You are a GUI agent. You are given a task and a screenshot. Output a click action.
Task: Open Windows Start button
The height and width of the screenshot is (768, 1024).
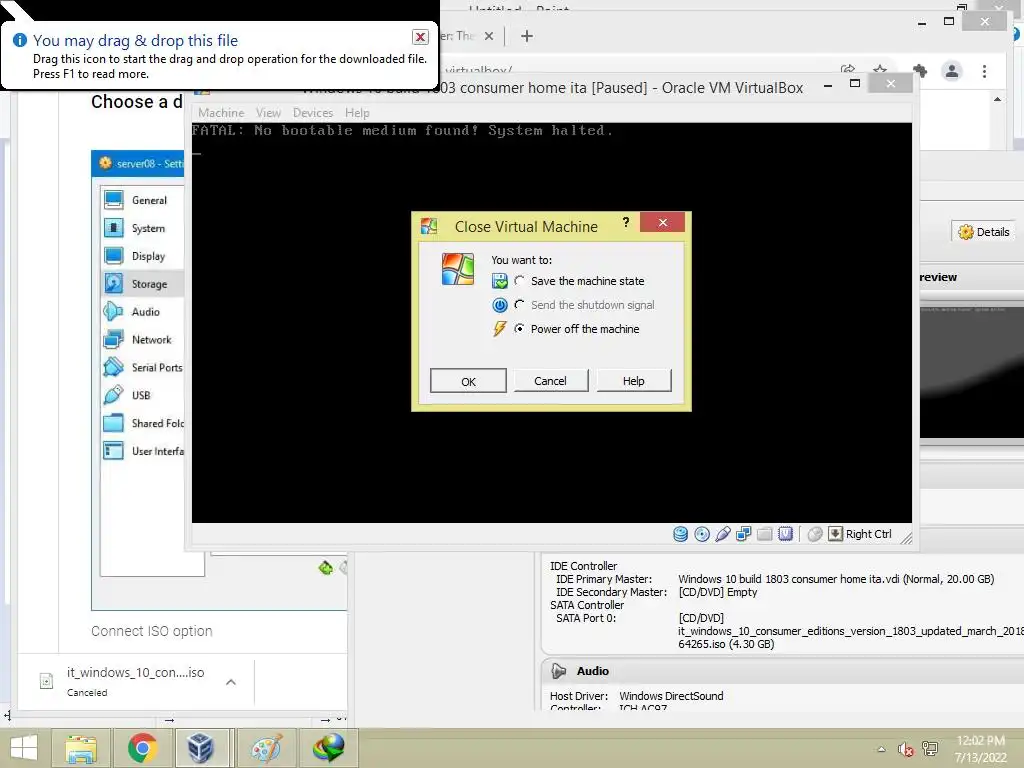(x=24, y=748)
